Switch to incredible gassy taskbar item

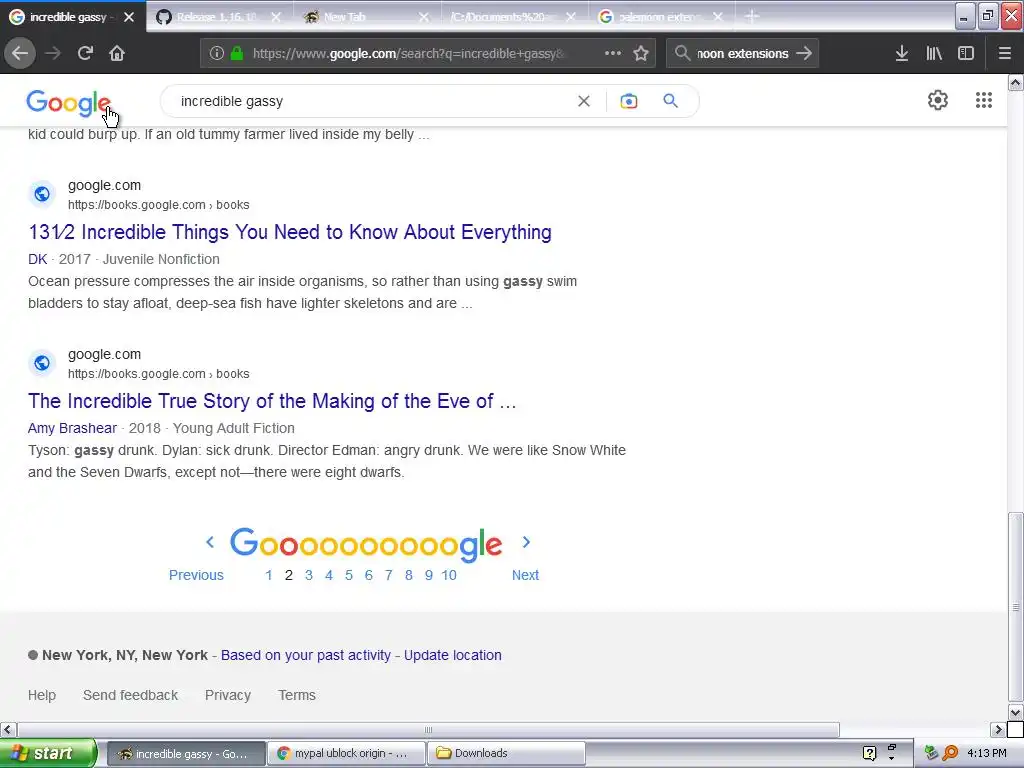click(187, 754)
